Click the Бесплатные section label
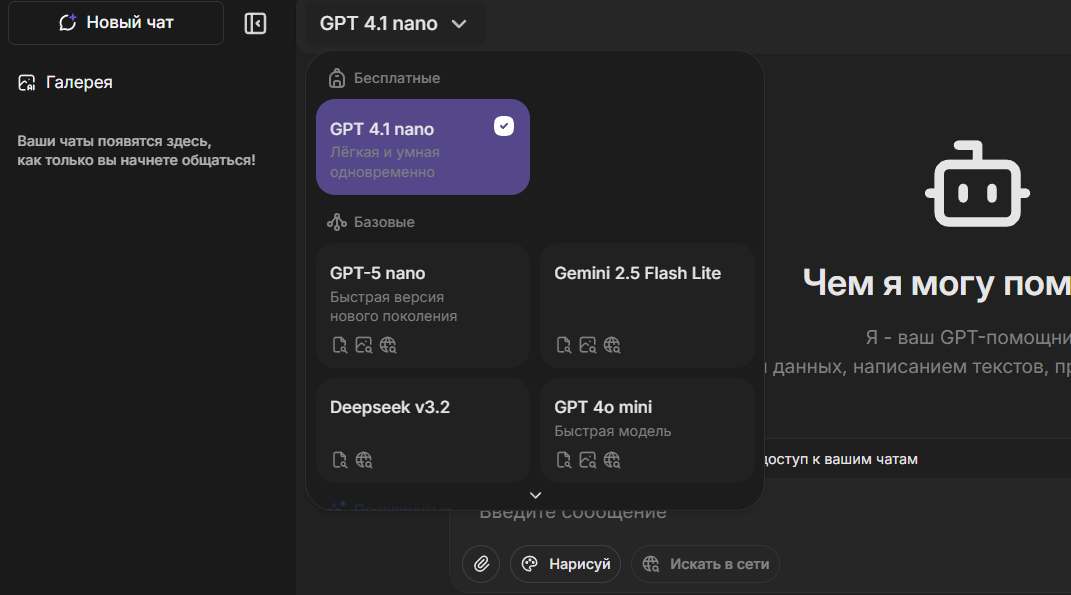The height and width of the screenshot is (595, 1071). (x=397, y=78)
